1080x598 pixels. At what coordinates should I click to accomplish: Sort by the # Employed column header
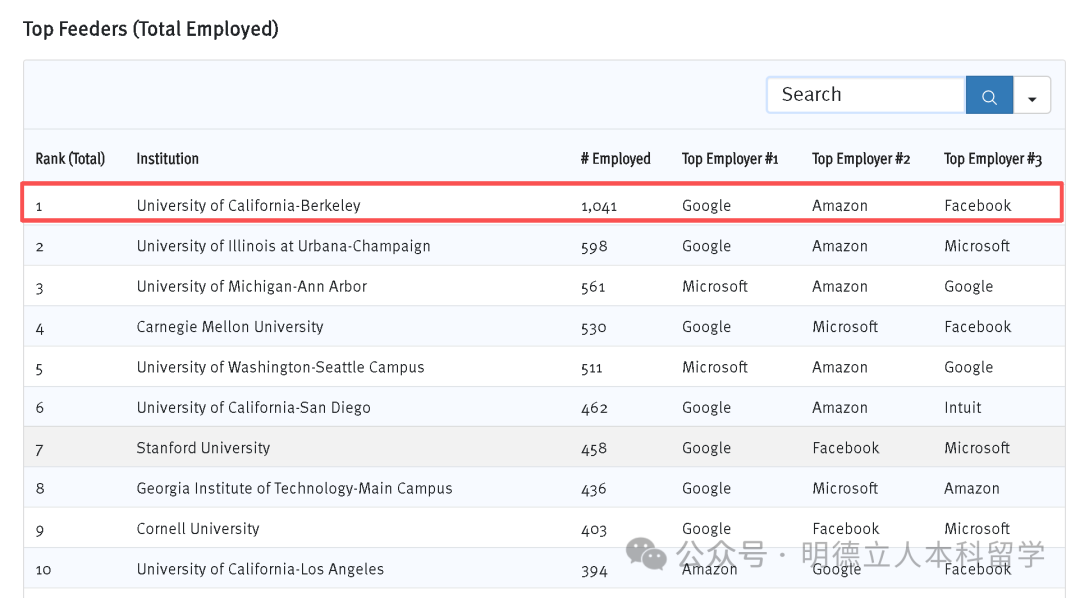coord(615,159)
